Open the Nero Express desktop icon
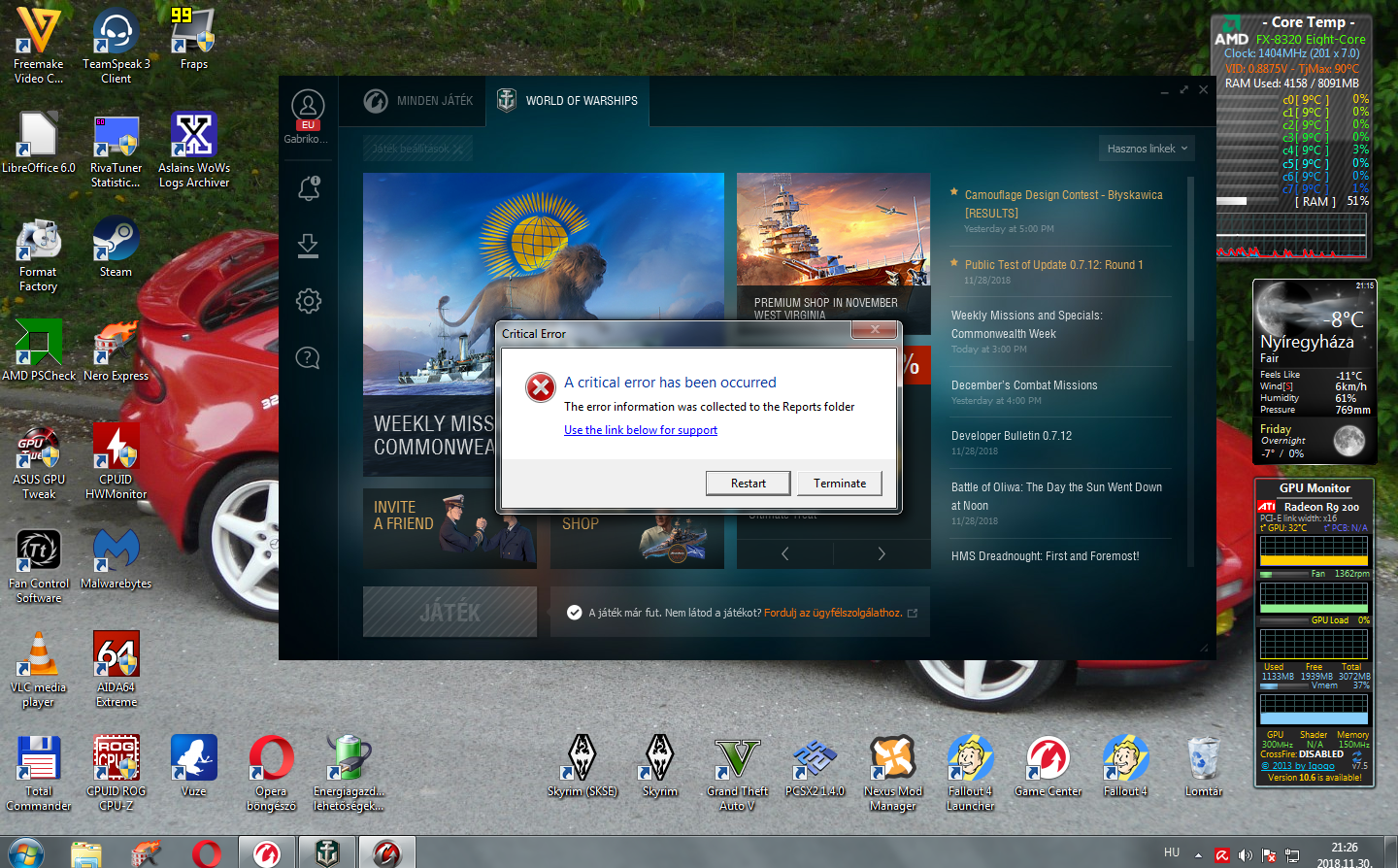Screen dimensions: 1398x868 coord(116,351)
